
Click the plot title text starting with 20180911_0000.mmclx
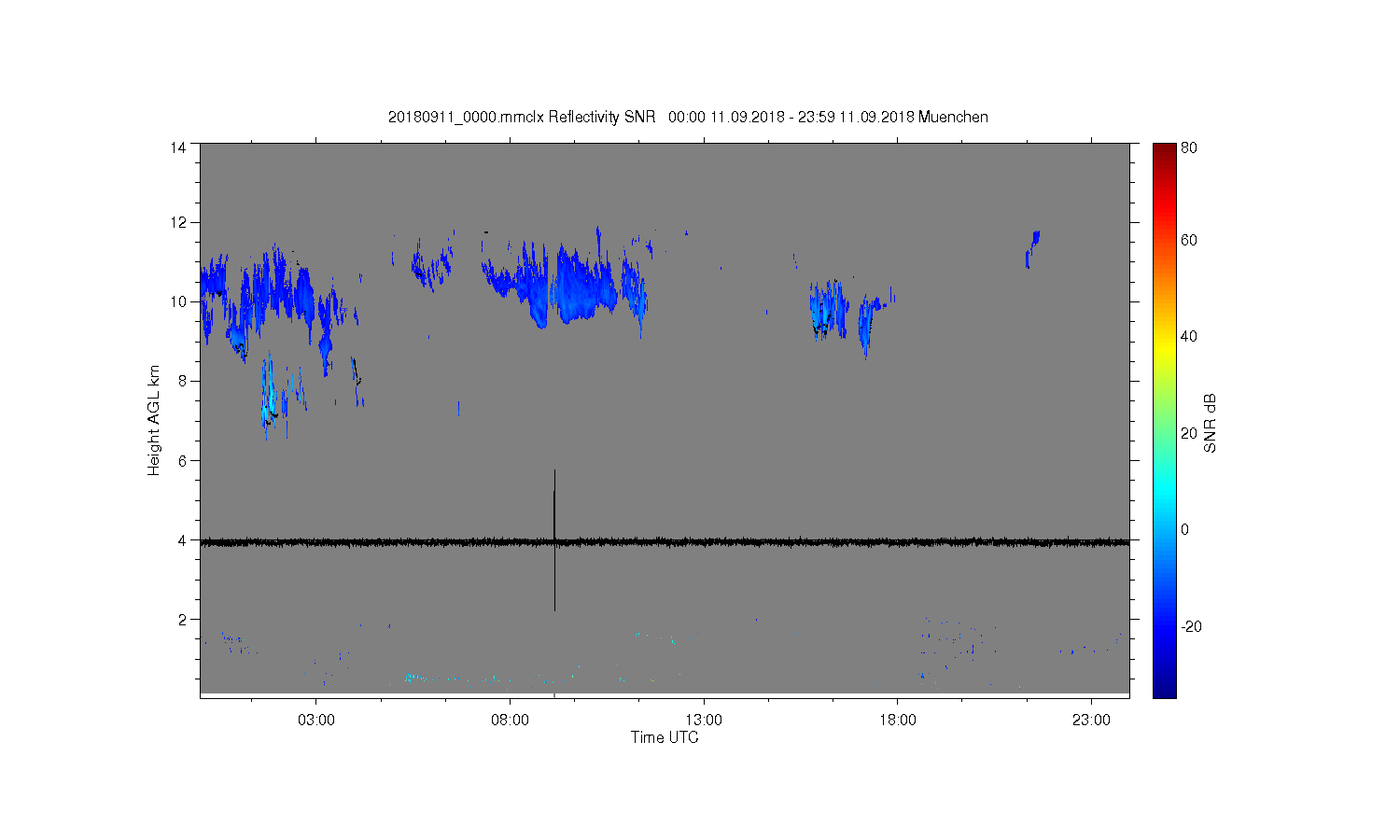point(688,117)
